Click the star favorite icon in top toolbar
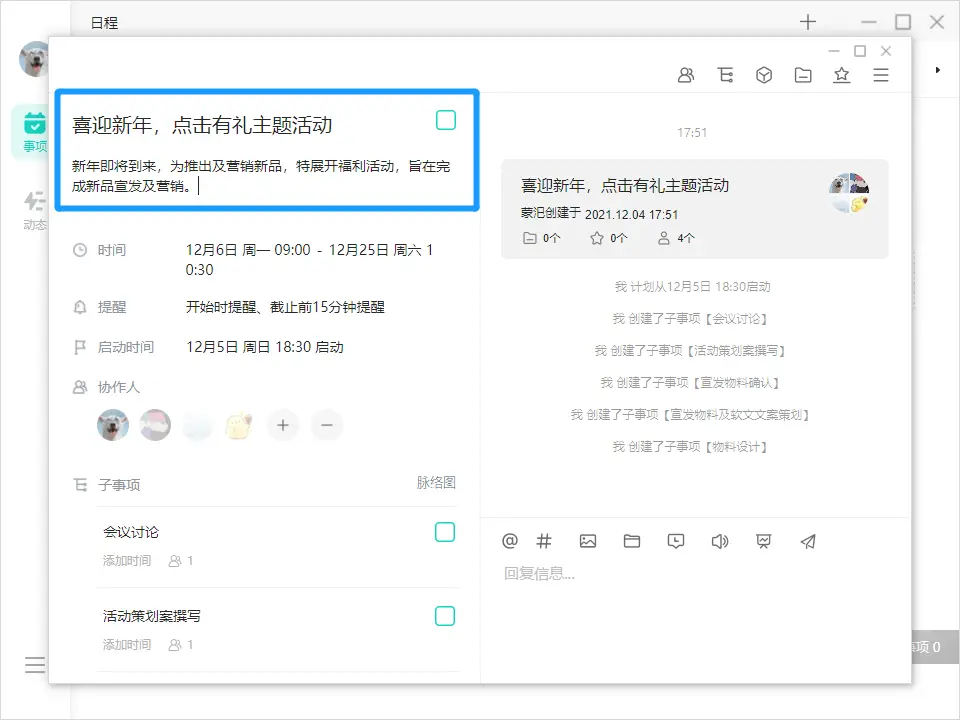 click(842, 75)
